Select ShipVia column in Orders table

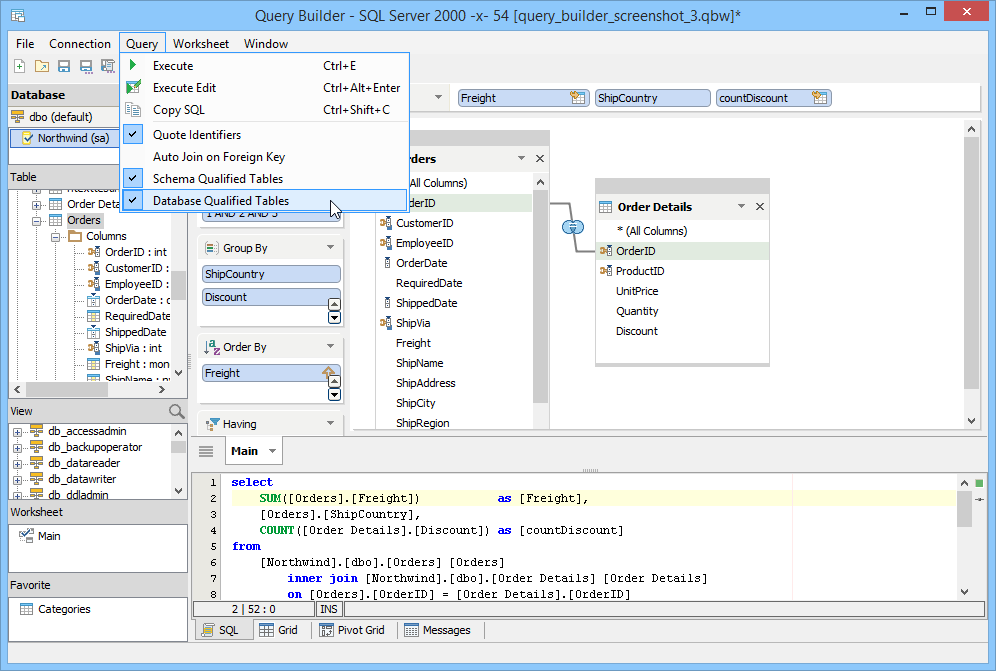coord(413,323)
